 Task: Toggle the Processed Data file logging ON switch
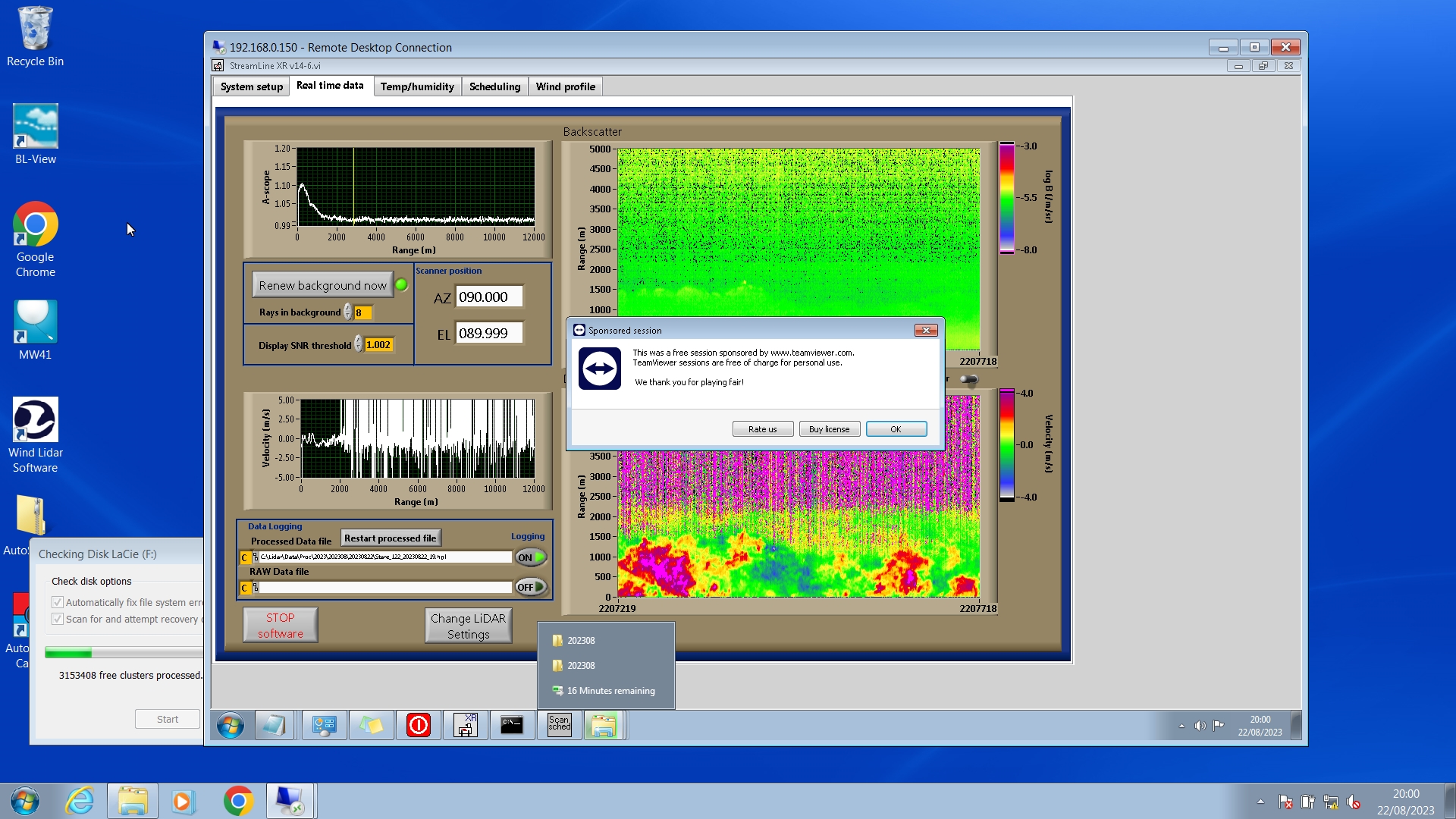pos(530,557)
